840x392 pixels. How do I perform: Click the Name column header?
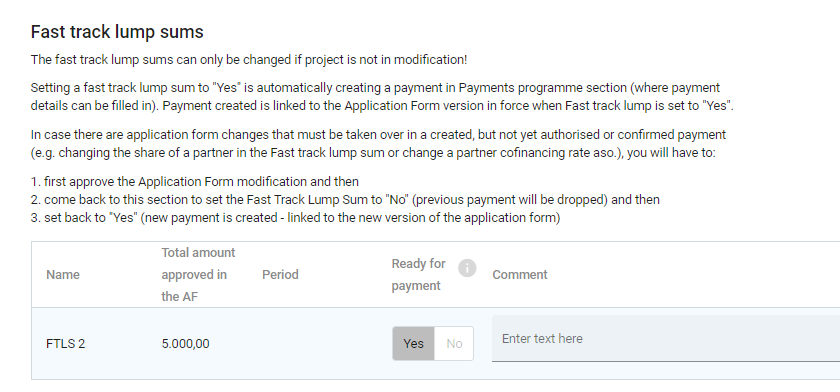[x=63, y=275]
